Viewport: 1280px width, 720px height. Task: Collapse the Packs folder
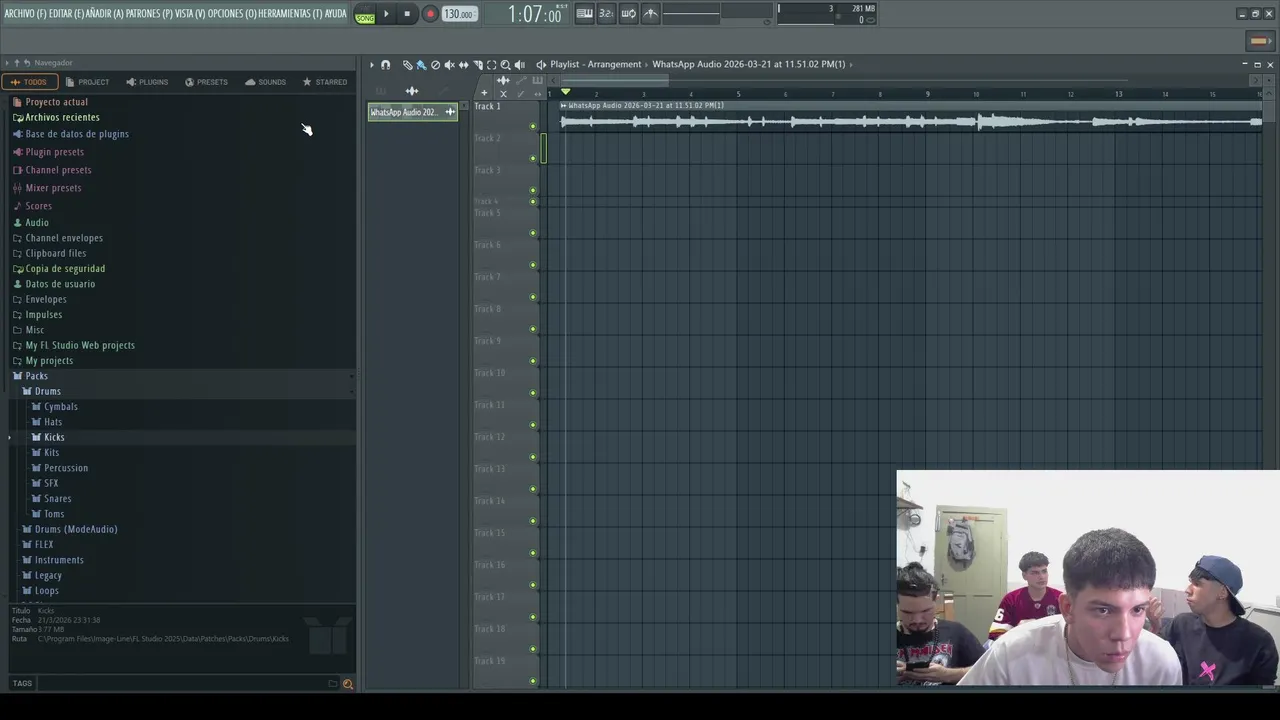pos(36,376)
